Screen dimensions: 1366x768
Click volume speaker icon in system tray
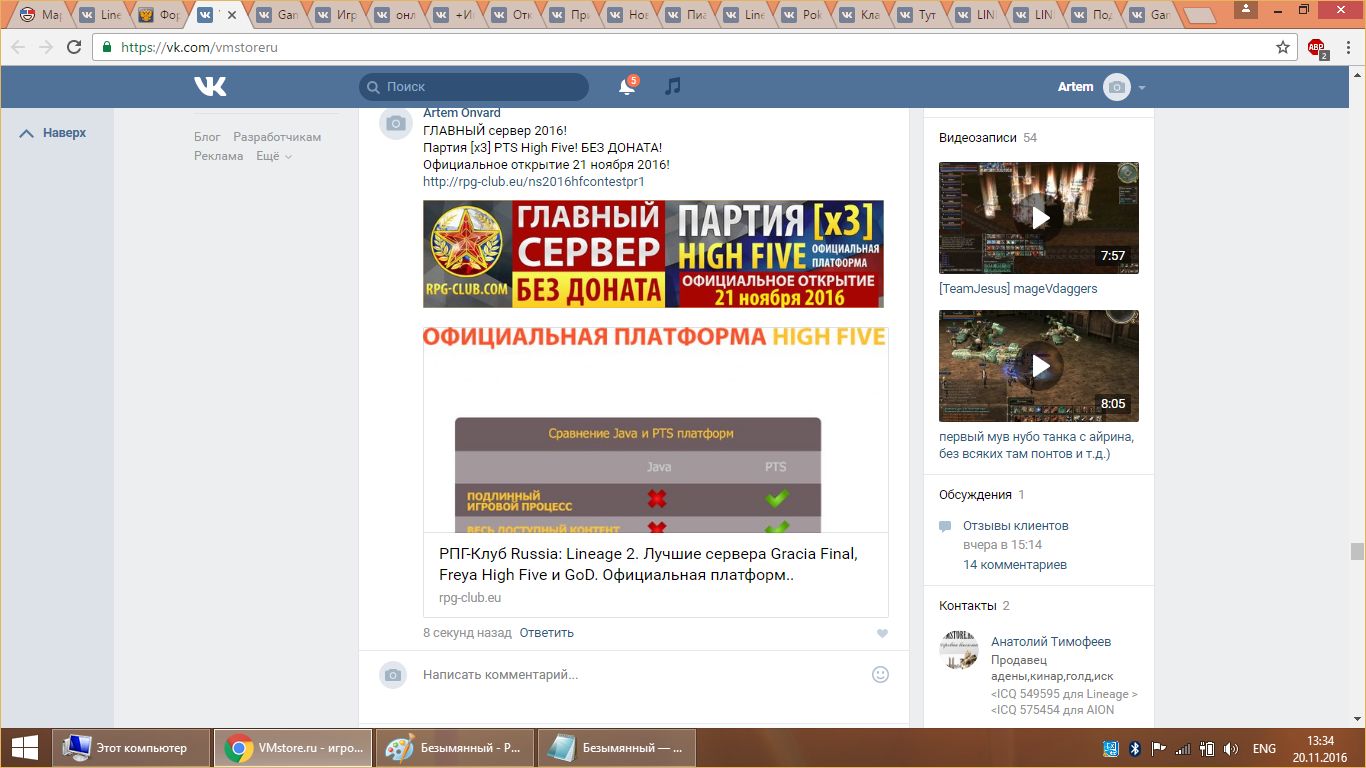[x=1230, y=748]
